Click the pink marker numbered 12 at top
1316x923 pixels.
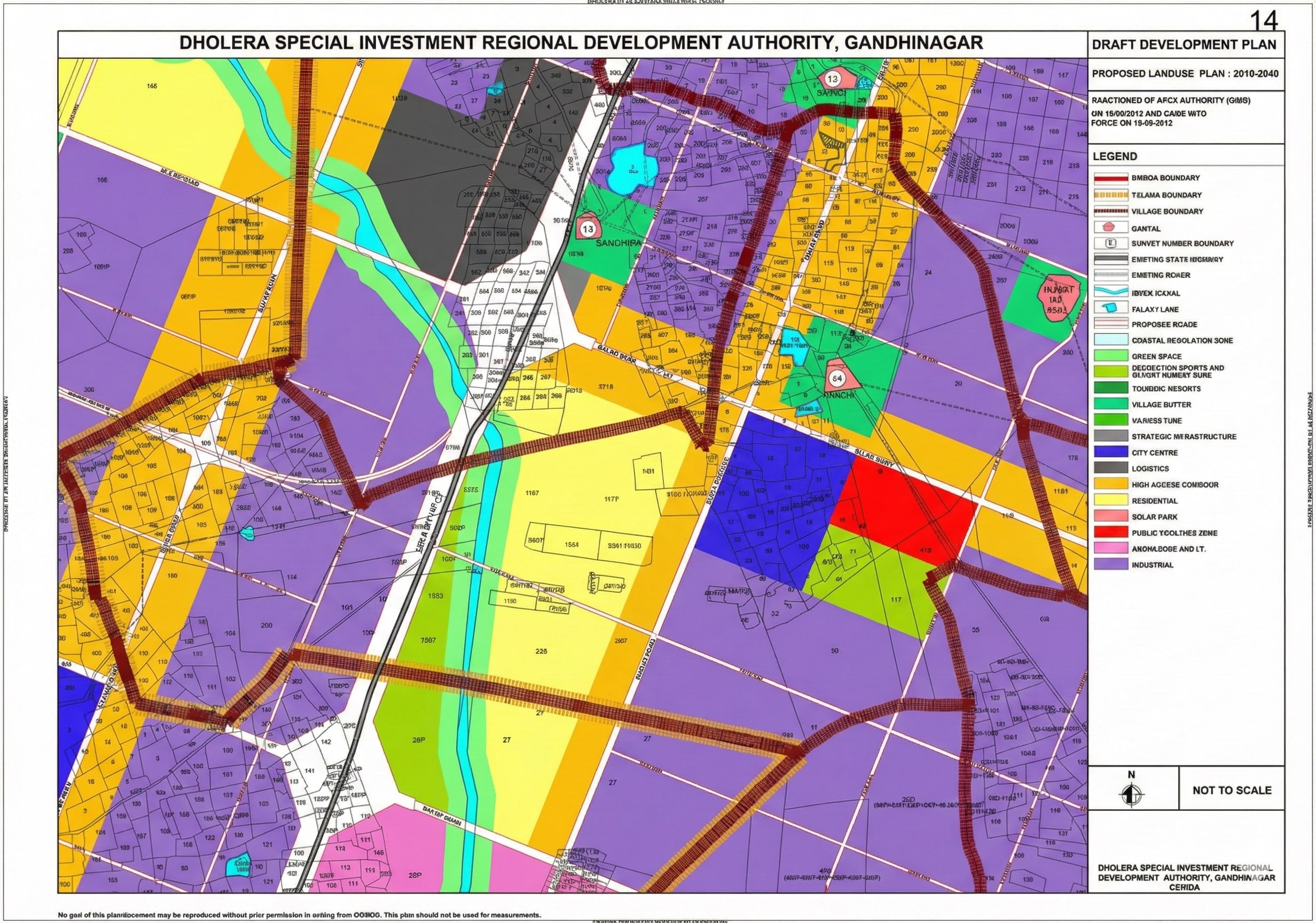click(833, 79)
